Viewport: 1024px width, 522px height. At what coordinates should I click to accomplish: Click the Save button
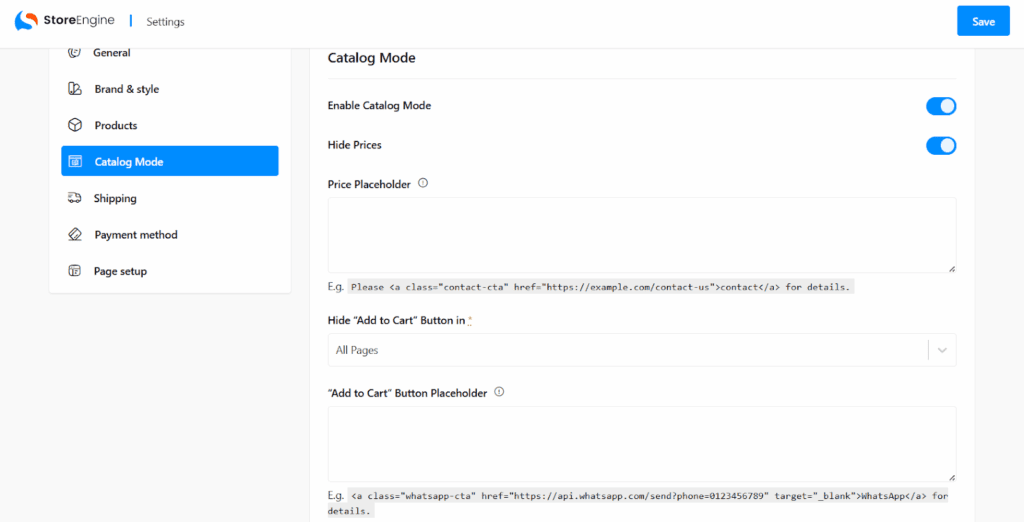[983, 21]
